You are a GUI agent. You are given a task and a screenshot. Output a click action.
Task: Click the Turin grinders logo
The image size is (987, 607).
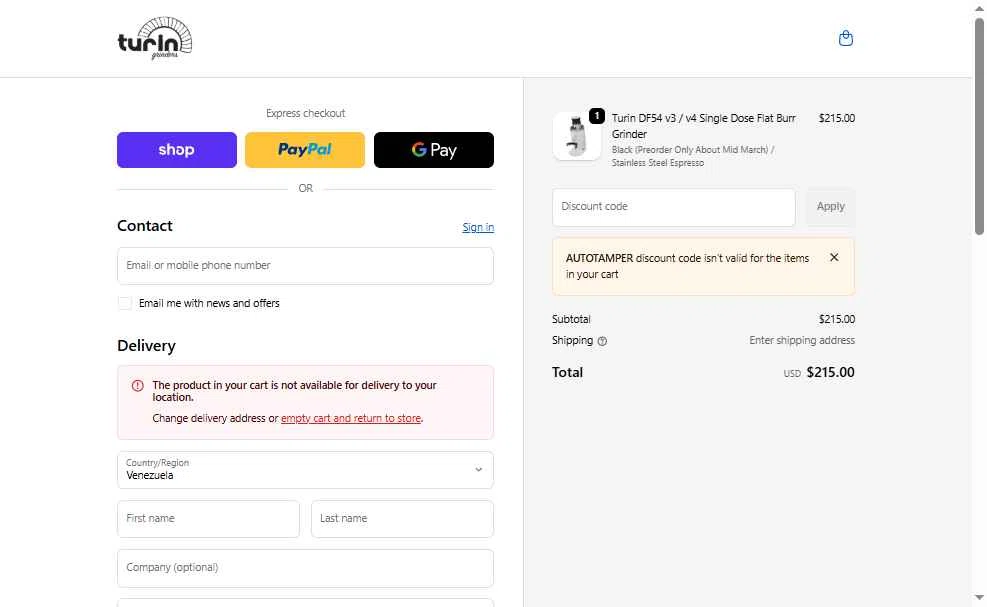point(155,38)
